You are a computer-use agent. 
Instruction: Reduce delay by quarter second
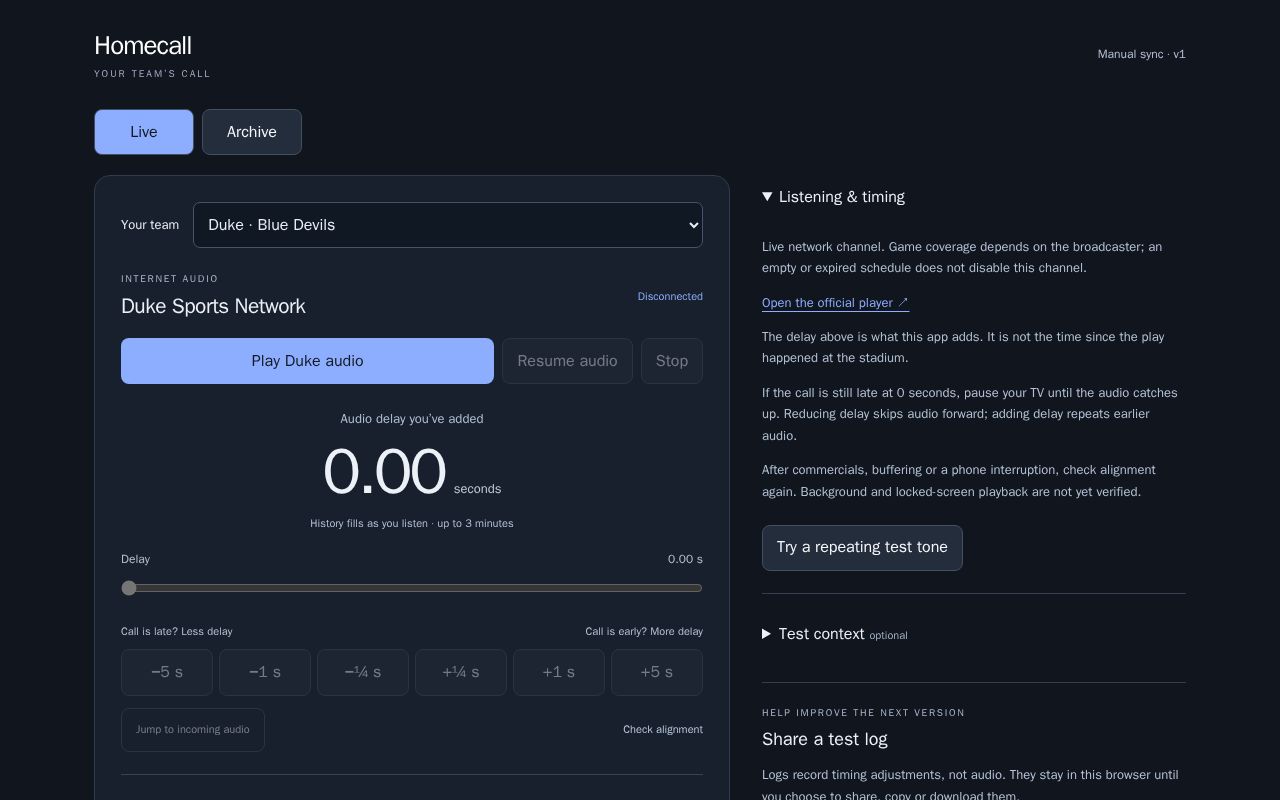tap(363, 672)
